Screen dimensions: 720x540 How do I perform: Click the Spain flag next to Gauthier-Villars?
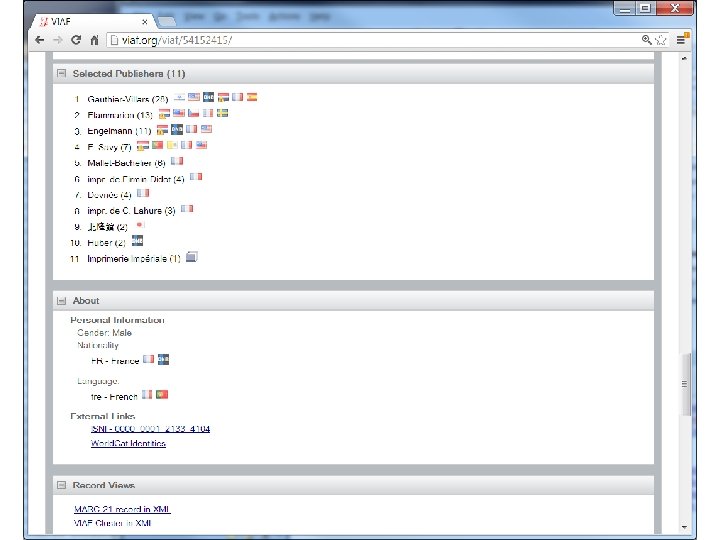pos(252,97)
